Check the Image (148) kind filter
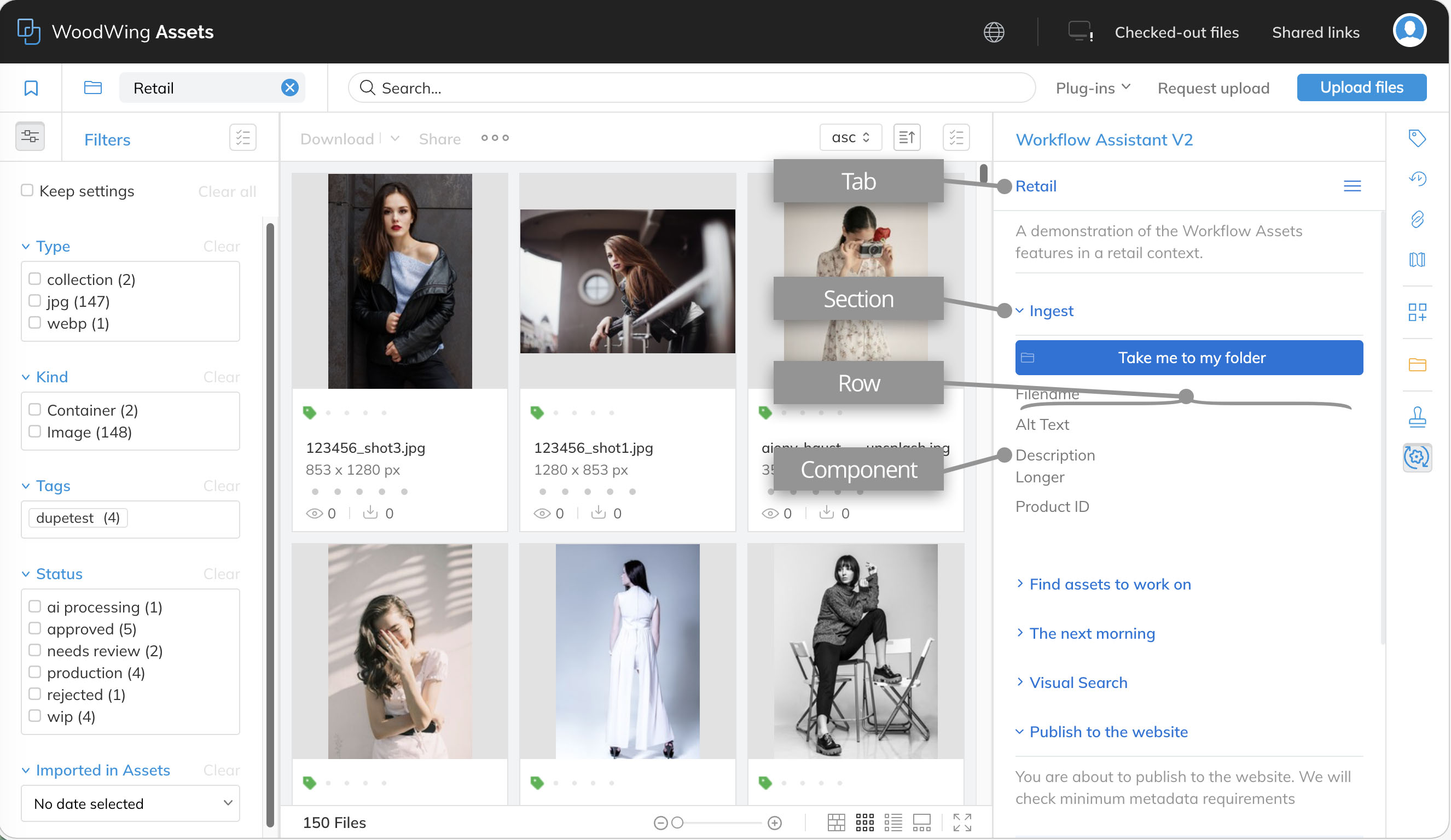The height and width of the screenshot is (840, 1451). [x=34, y=431]
